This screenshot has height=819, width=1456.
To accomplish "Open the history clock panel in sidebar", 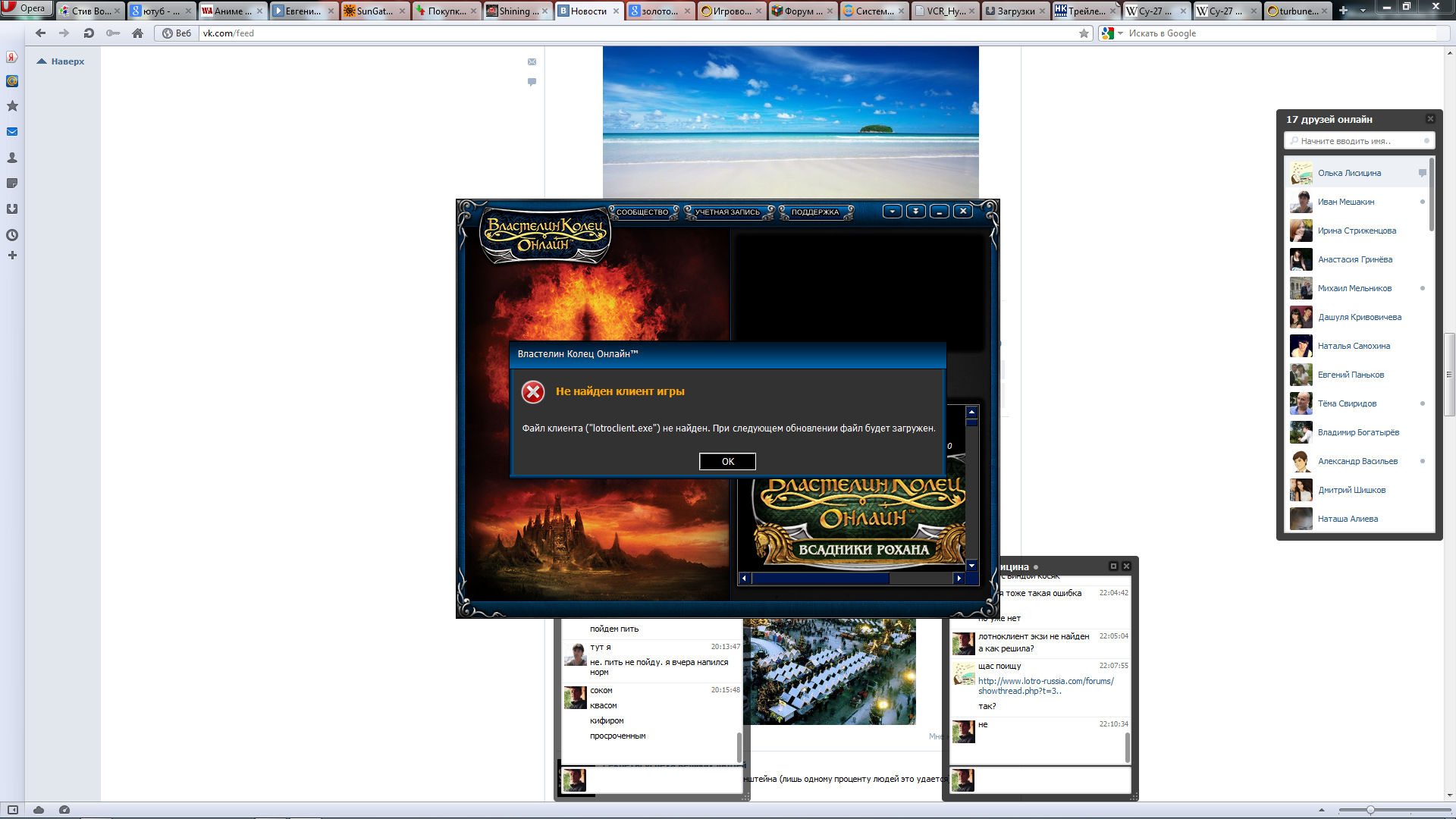I will 12,235.
